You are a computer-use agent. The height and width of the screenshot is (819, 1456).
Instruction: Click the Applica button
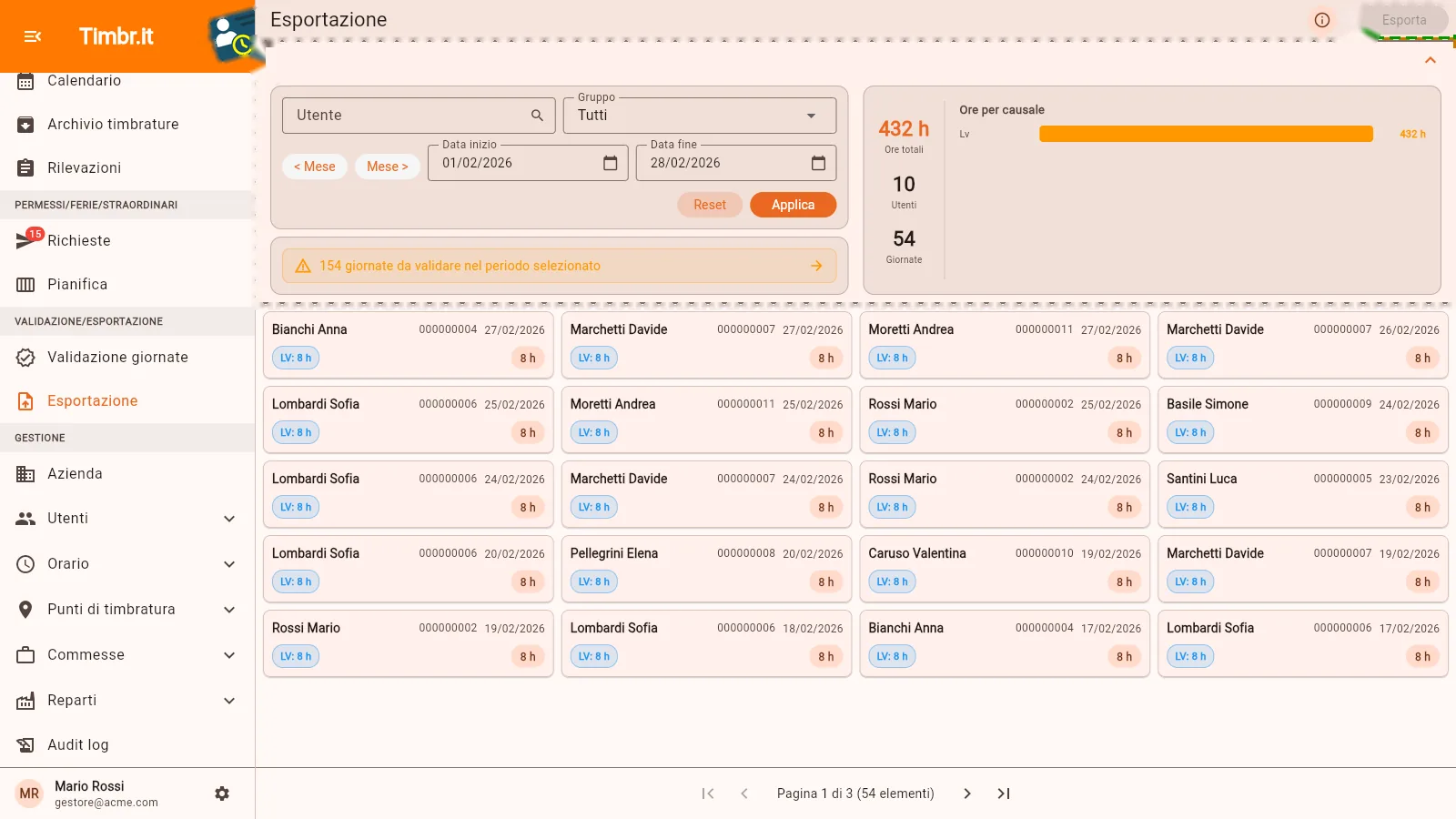pos(793,205)
